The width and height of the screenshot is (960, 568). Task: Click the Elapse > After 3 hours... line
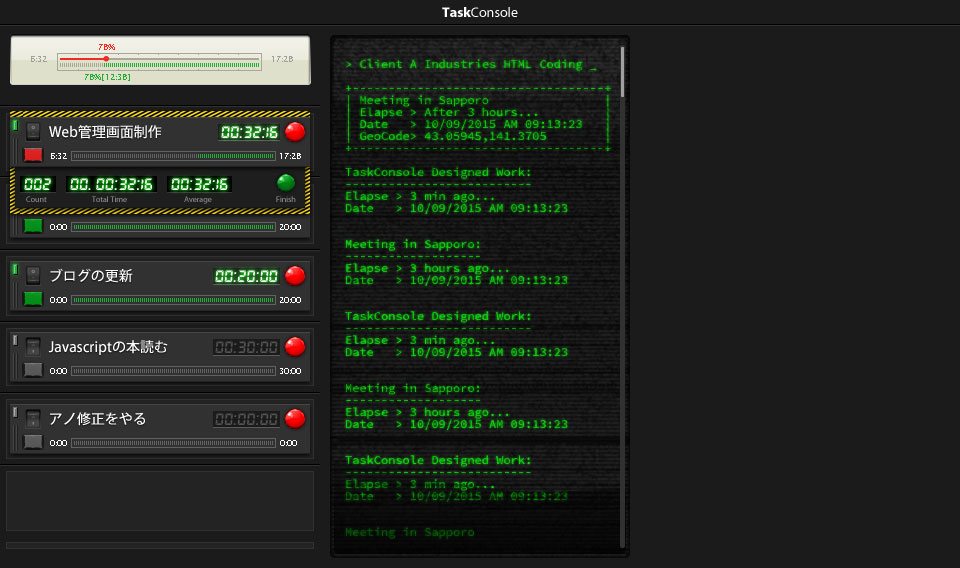click(x=449, y=112)
